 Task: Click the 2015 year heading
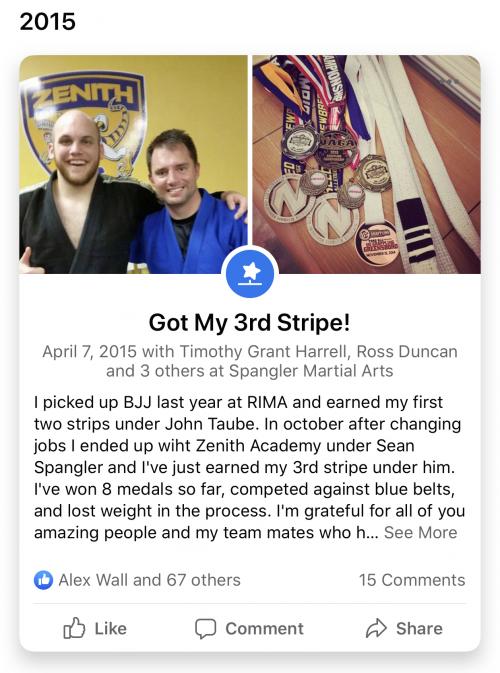click(x=48, y=21)
